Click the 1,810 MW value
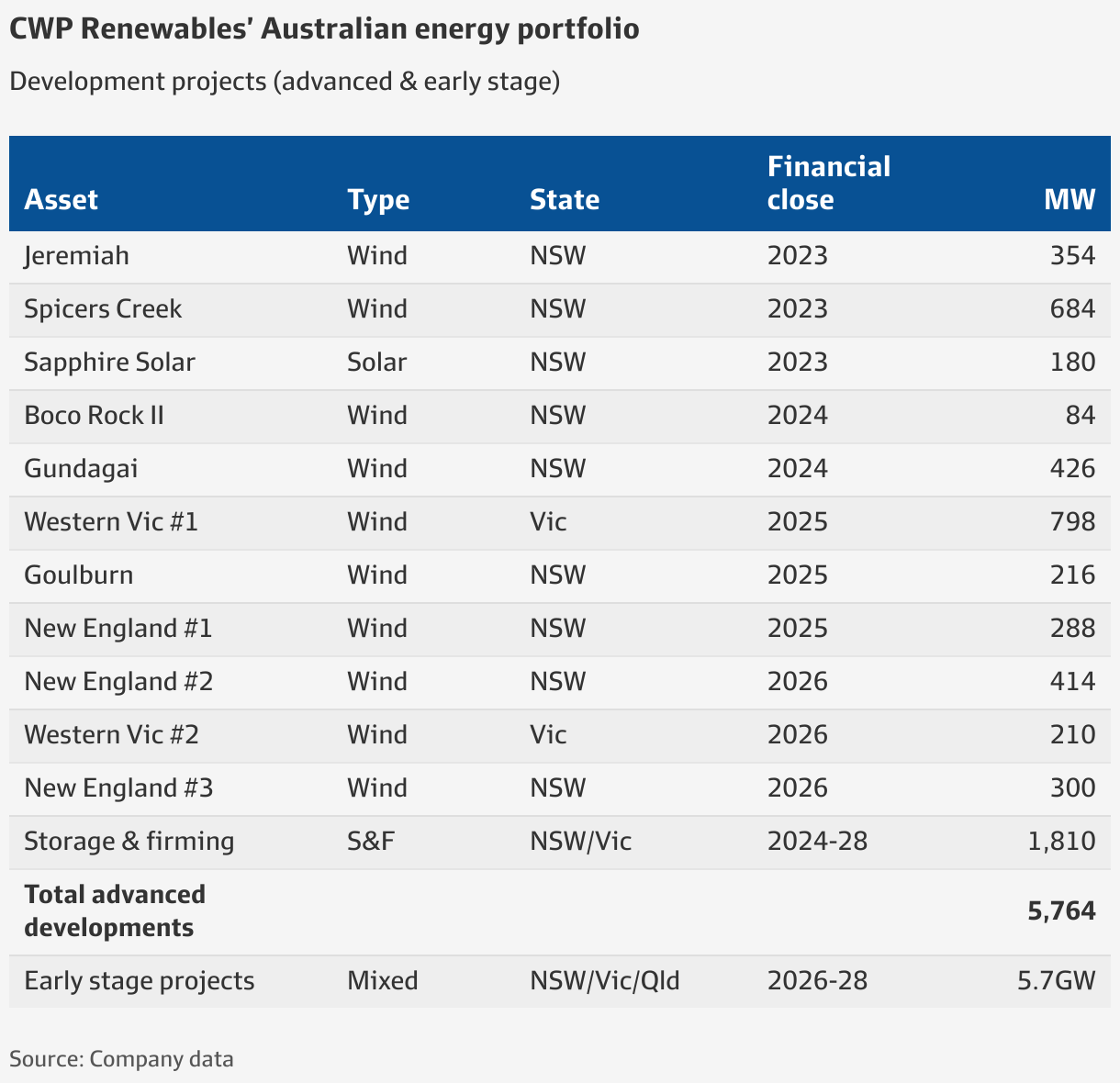The width and height of the screenshot is (1120, 1083). [1063, 841]
